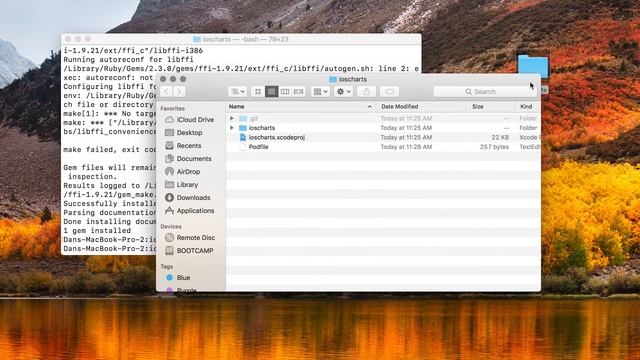Sort by Size column header

coord(491,107)
